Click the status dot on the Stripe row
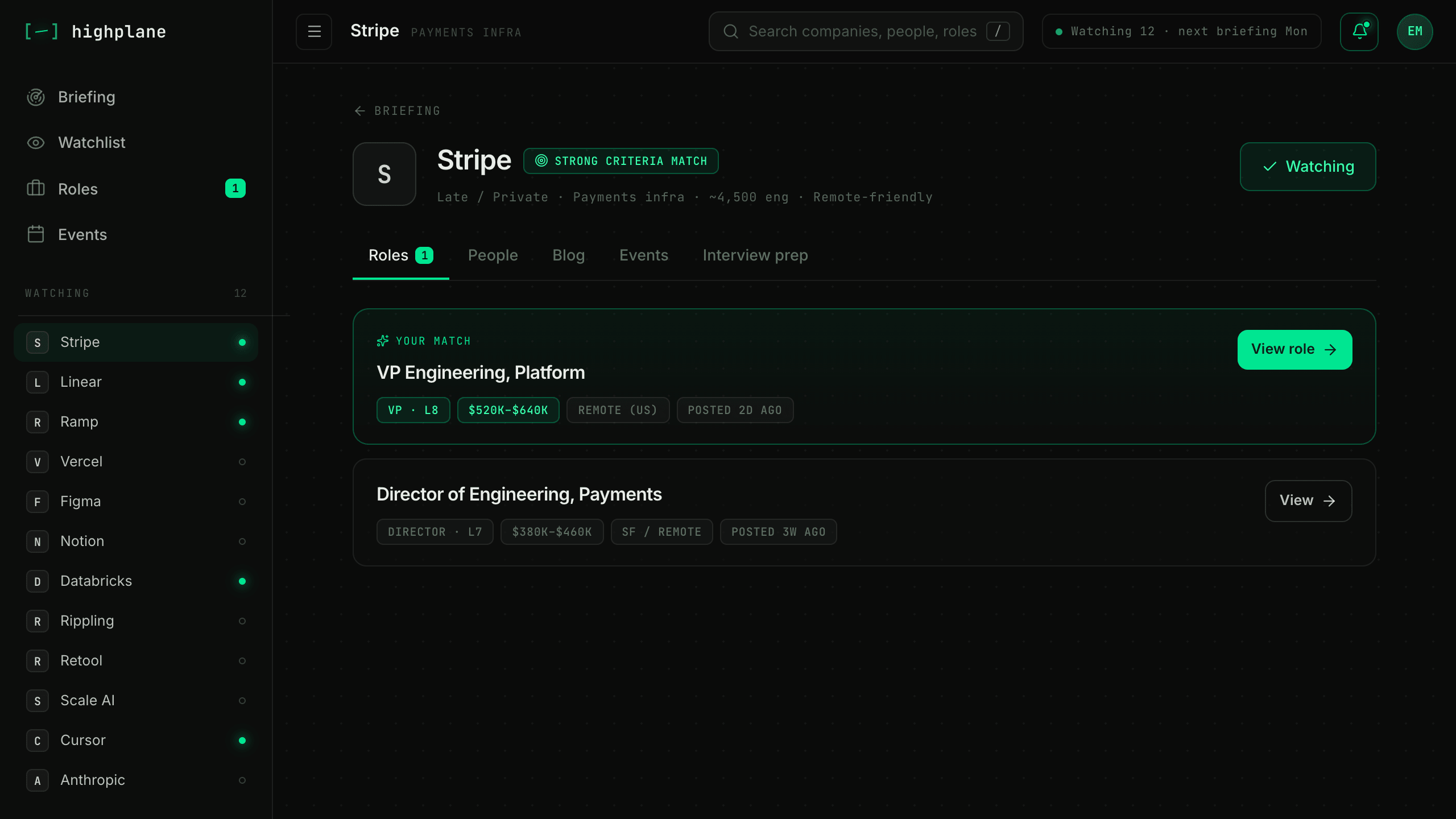 pyautogui.click(x=242, y=342)
